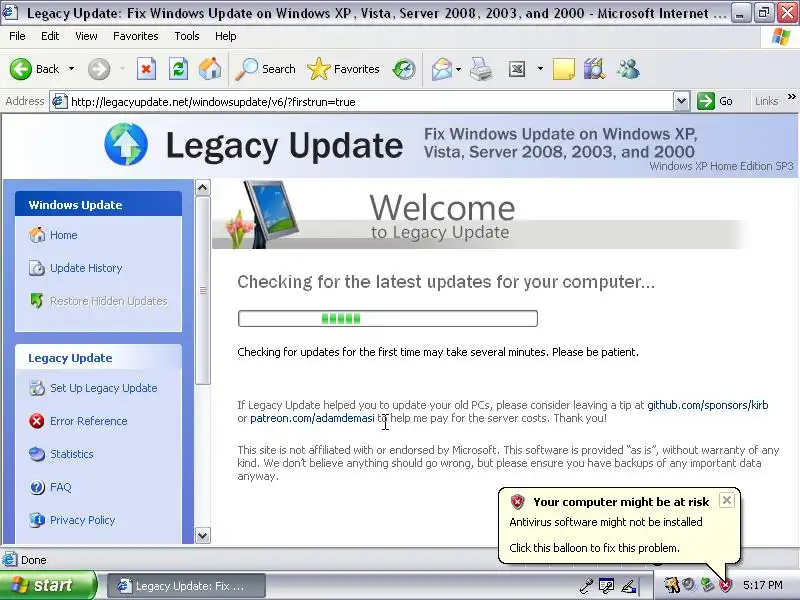Open the History toolbar icon
The height and width of the screenshot is (600, 800).
pos(404,69)
